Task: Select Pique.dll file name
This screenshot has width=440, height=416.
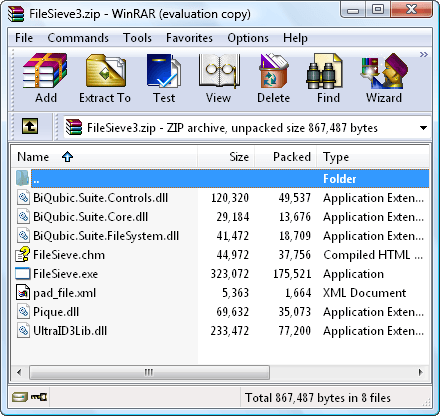Action: [56, 312]
